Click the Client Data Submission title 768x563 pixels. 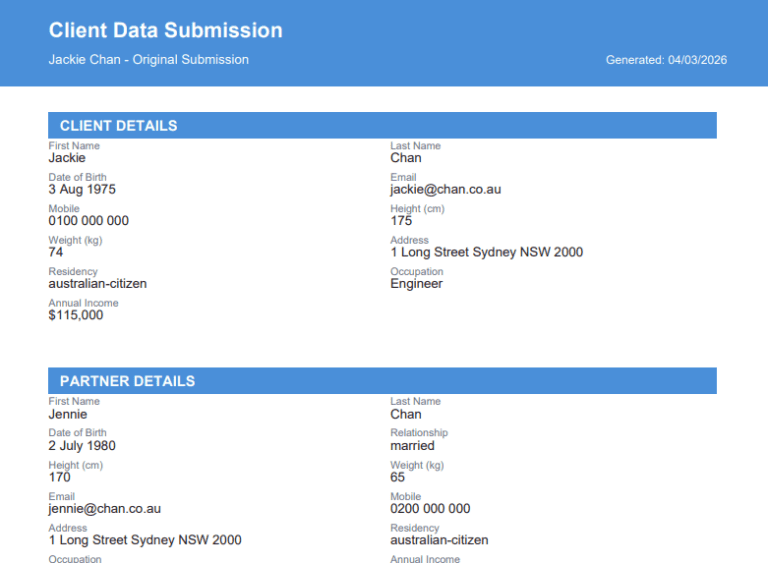[165, 31]
